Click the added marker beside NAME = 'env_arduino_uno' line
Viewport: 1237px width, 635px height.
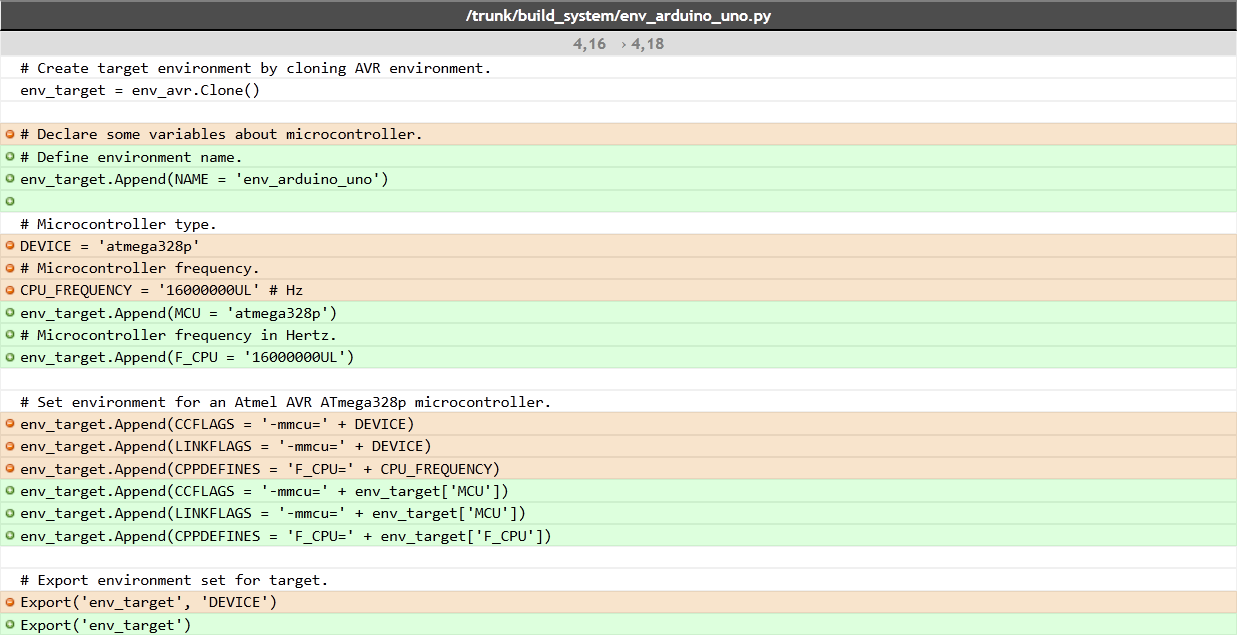tap(9, 179)
